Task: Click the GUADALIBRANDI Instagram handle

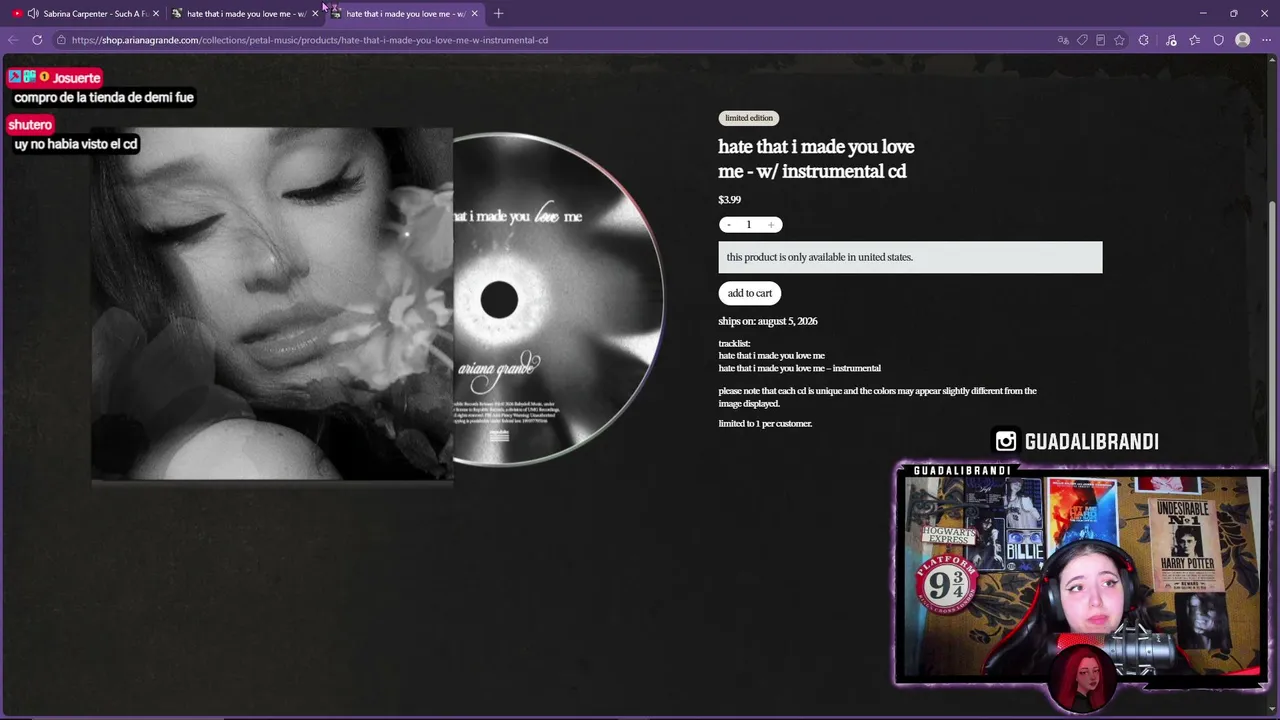Action: coord(1092,442)
